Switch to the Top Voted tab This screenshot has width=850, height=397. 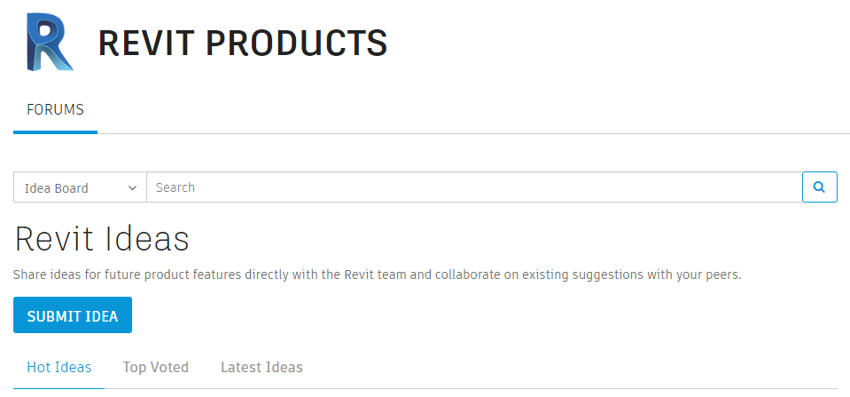(x=156, y=367)
